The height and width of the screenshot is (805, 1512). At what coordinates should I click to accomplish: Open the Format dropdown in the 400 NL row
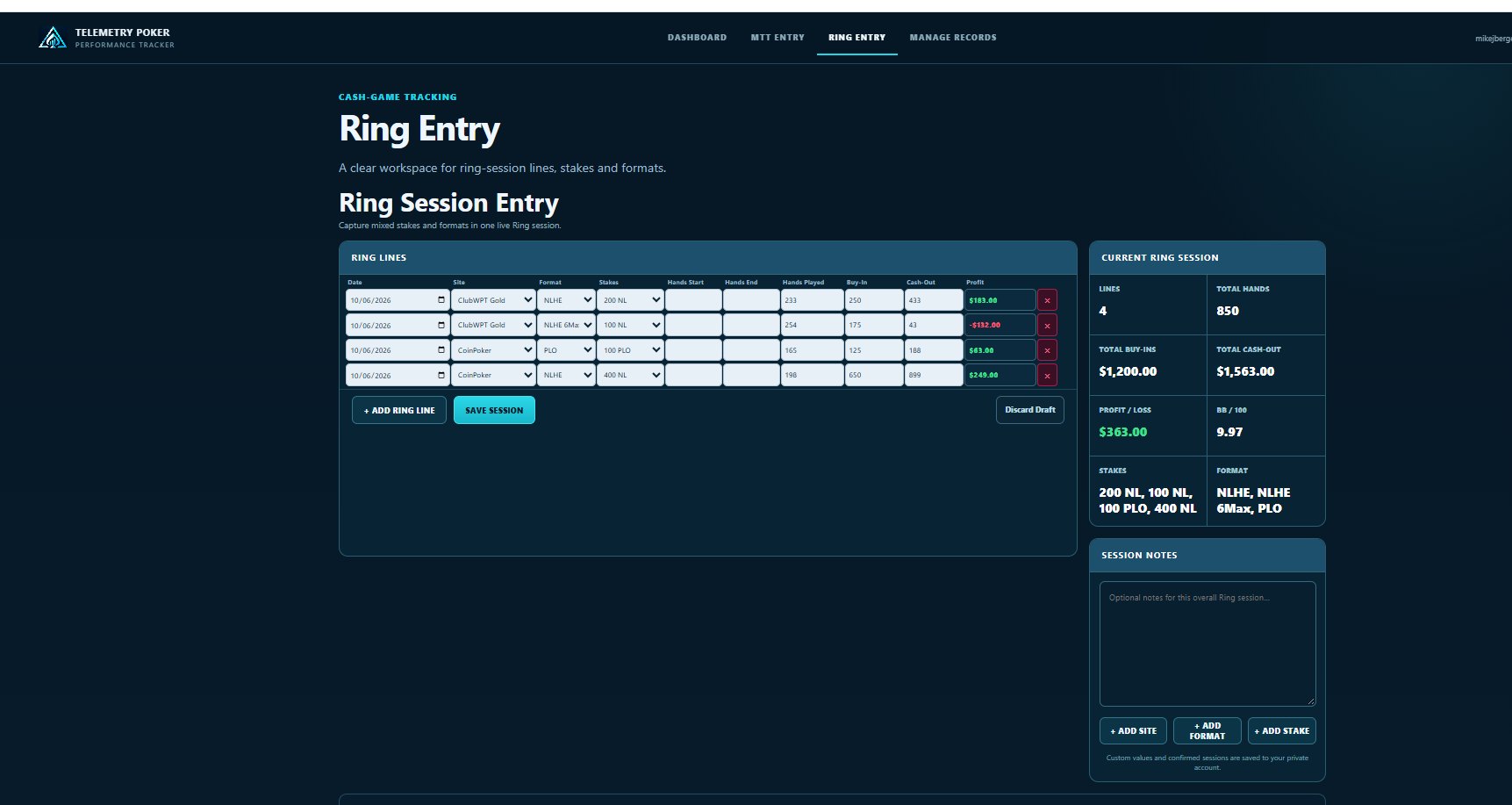click(x=566, y=375)
